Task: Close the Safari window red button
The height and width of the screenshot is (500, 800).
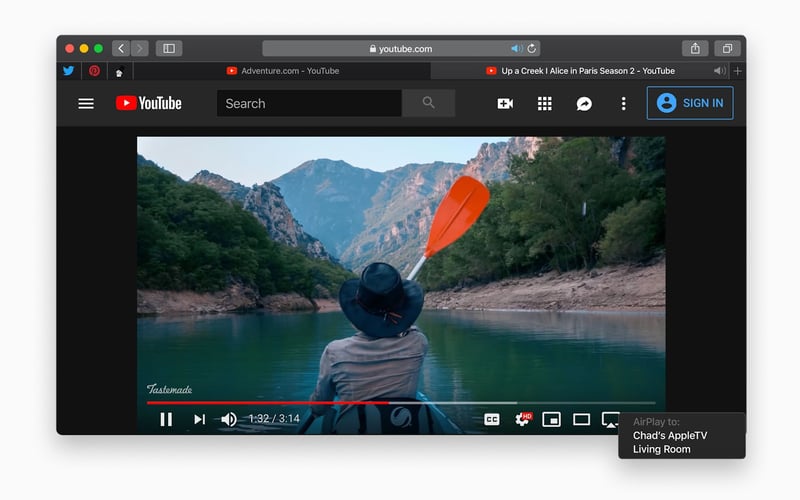Action: 70,48
